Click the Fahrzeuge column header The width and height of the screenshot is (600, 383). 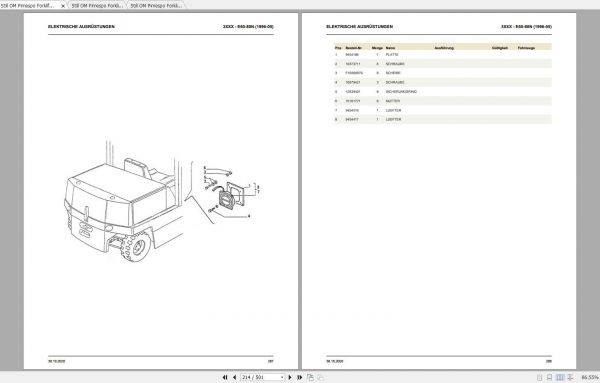point(526,48)
